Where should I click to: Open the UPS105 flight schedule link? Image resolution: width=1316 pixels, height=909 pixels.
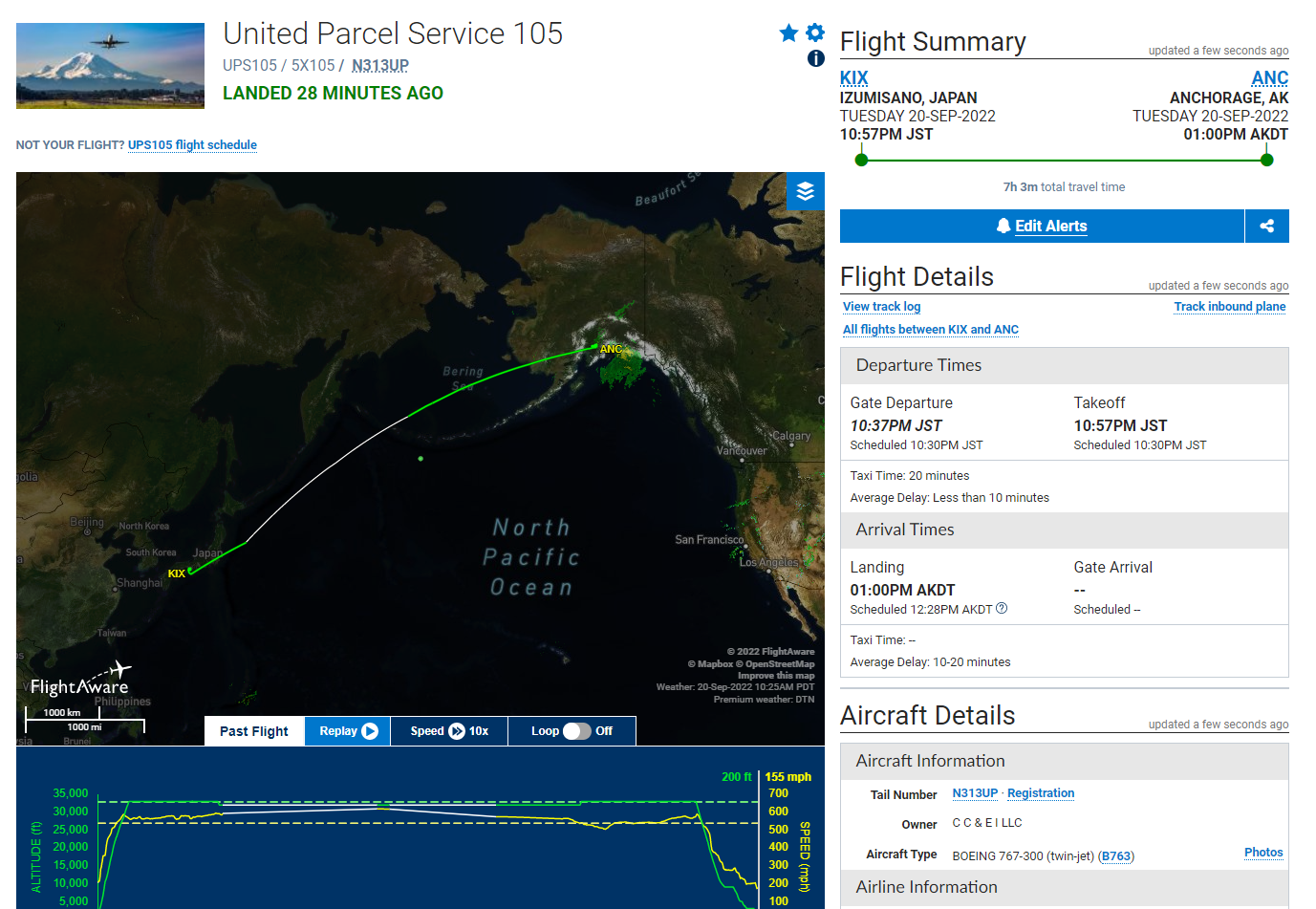tap(192, 145)
